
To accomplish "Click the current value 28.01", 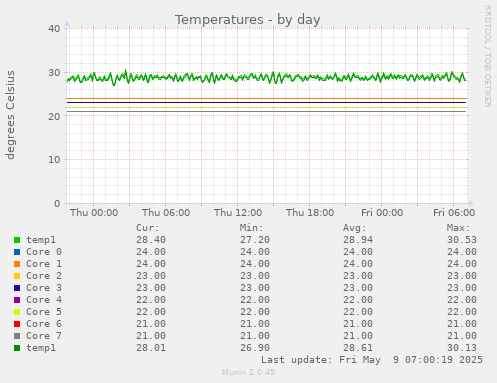I will (151, 348).
